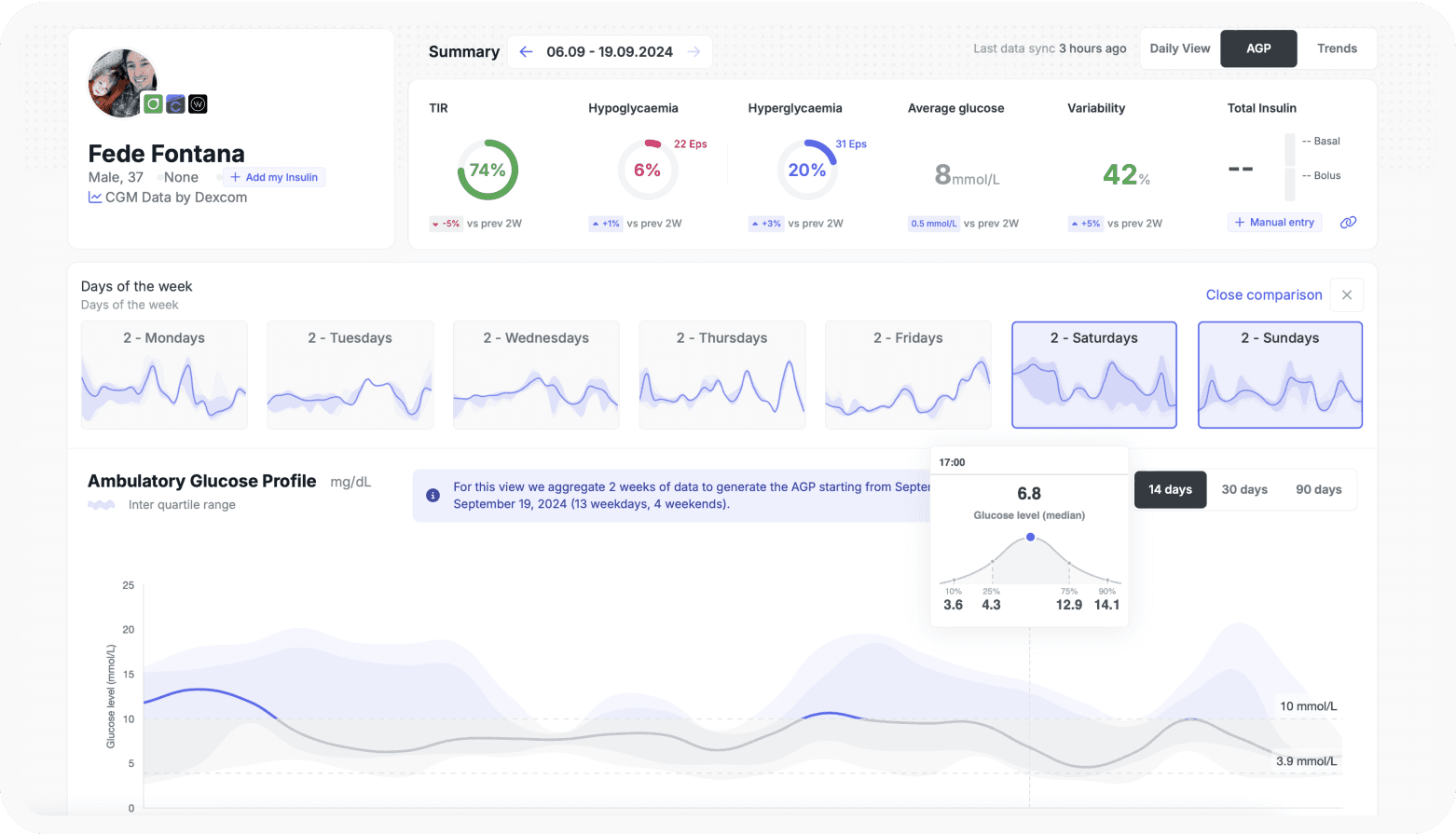Click the left arrow to view the previous period
The height and width of the screenshot is (834, 1456).
[x=525, y=51]
